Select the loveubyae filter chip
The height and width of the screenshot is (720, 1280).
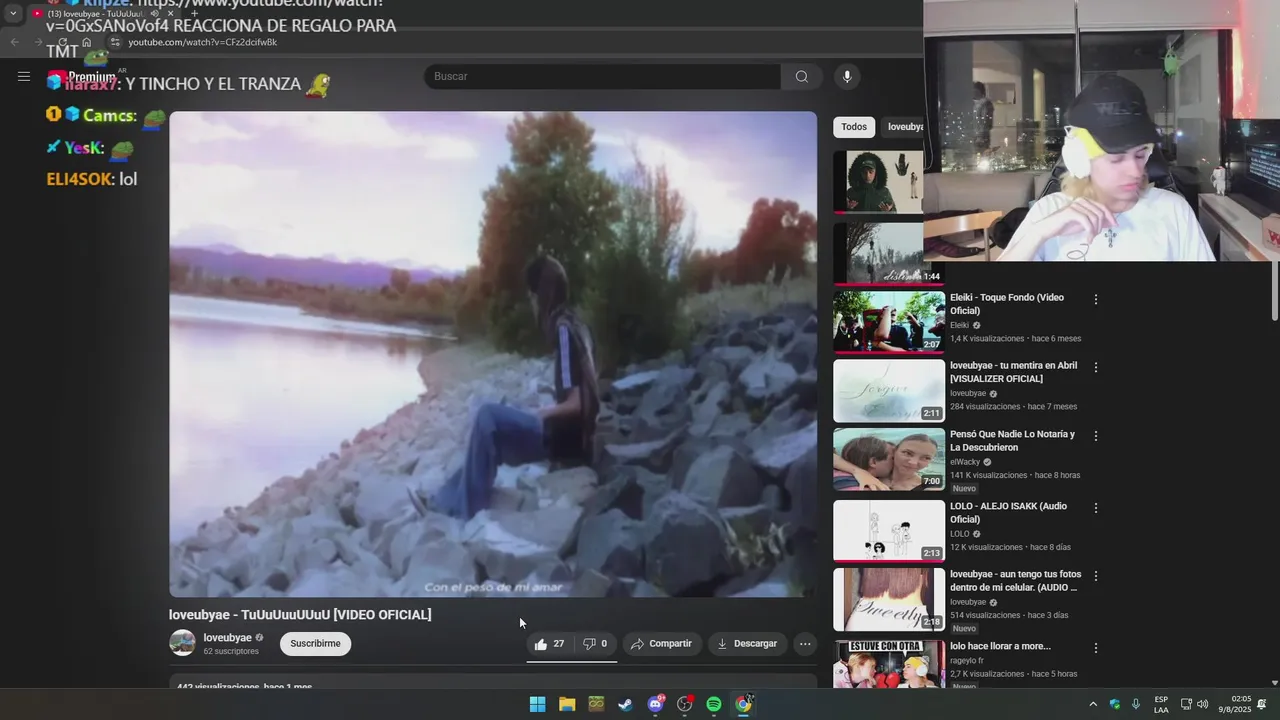click(x=904, y=127)
